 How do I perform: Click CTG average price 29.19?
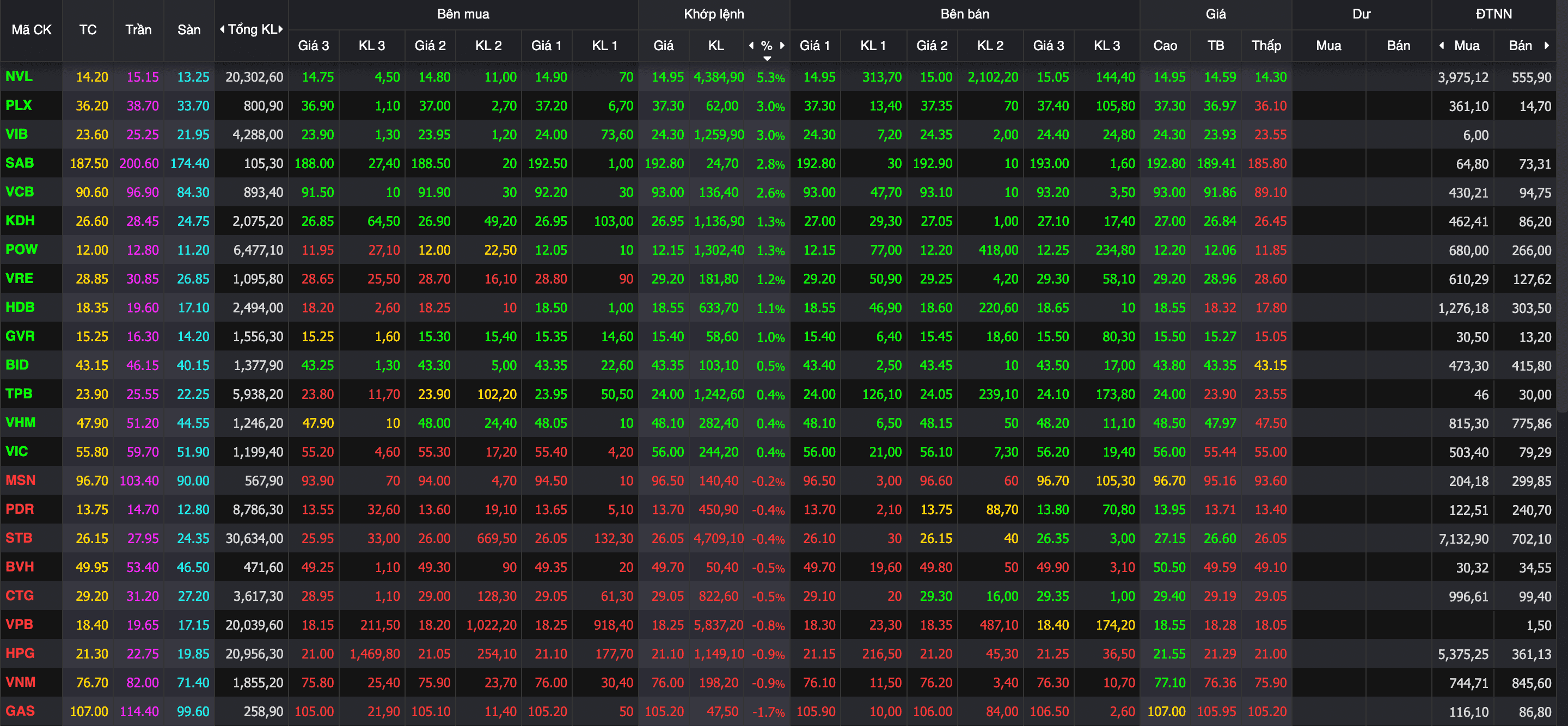[x=1220, y=596]
